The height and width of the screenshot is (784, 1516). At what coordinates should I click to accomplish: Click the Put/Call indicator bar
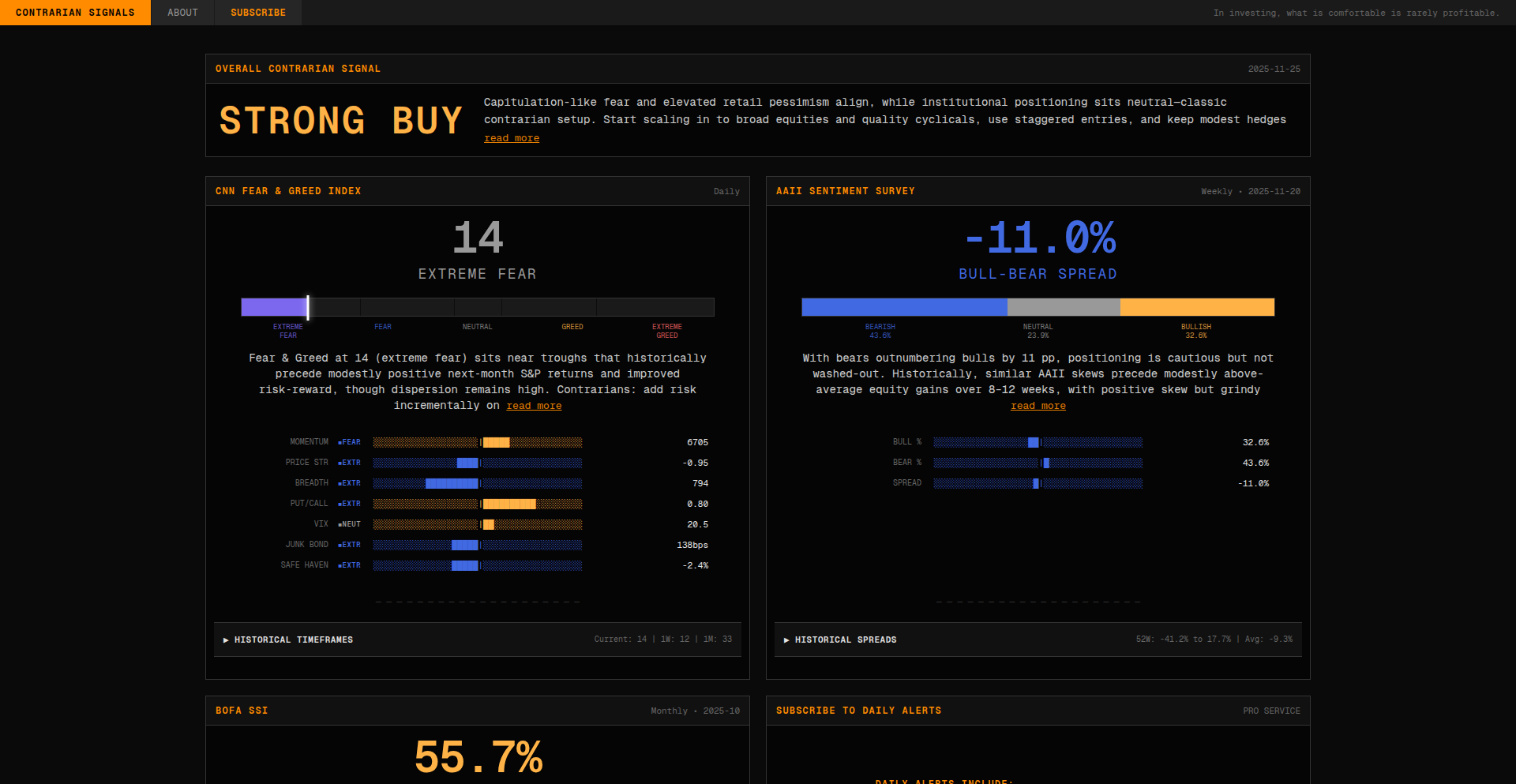coord(478,504)
